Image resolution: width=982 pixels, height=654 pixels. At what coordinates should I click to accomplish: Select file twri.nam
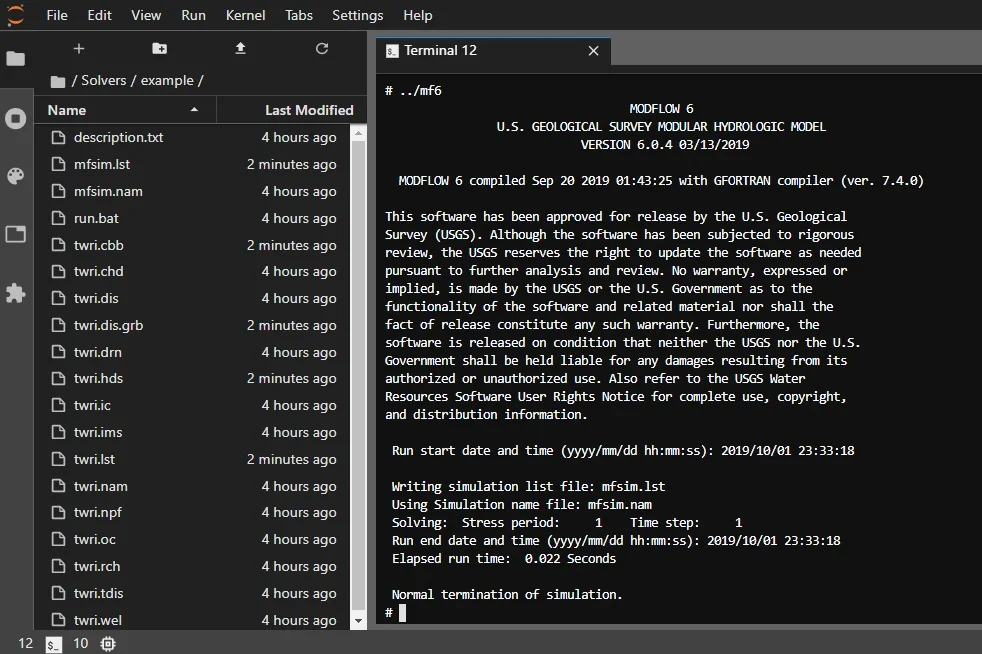[192, 486]
